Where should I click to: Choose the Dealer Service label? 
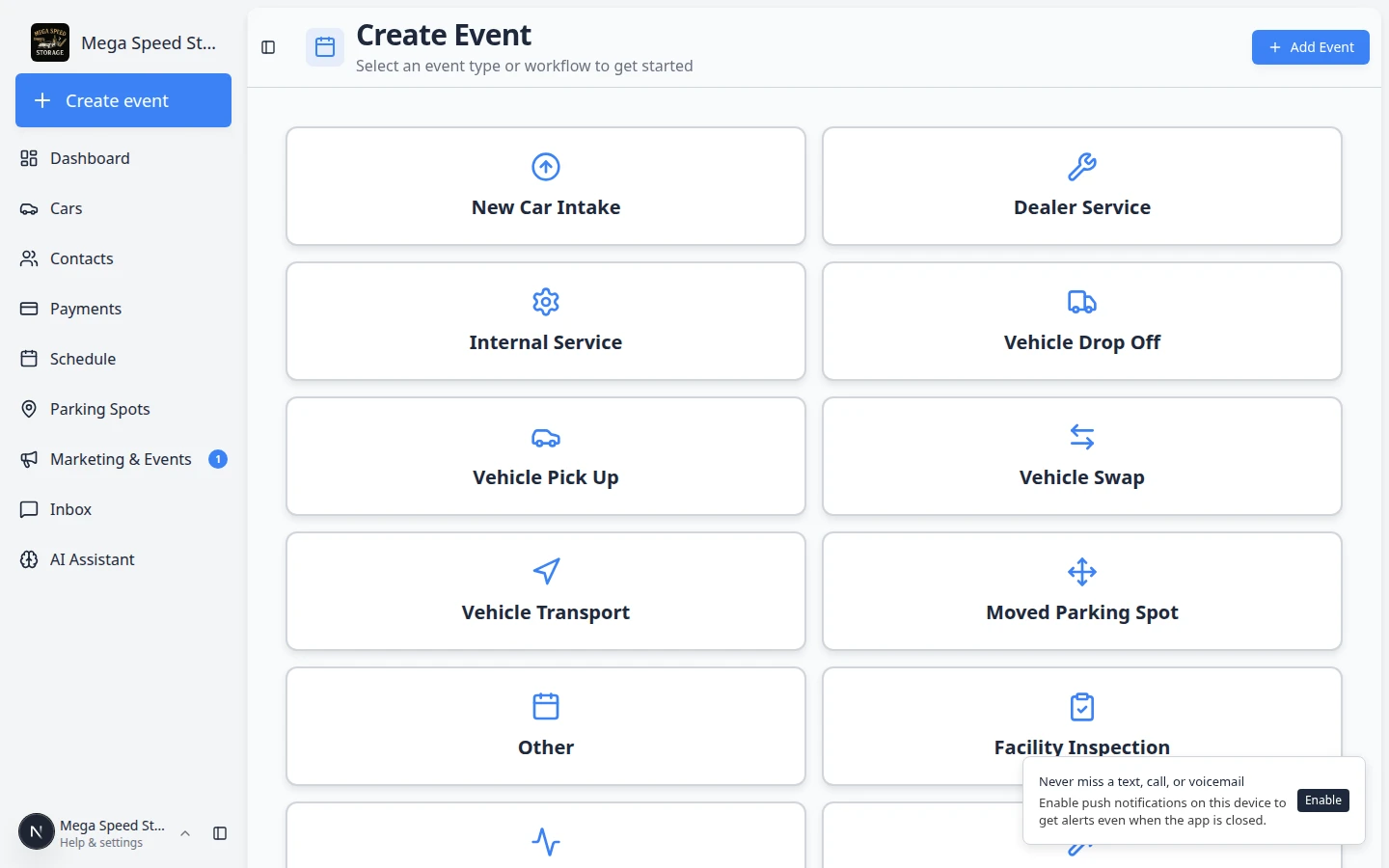[1082, 207]
